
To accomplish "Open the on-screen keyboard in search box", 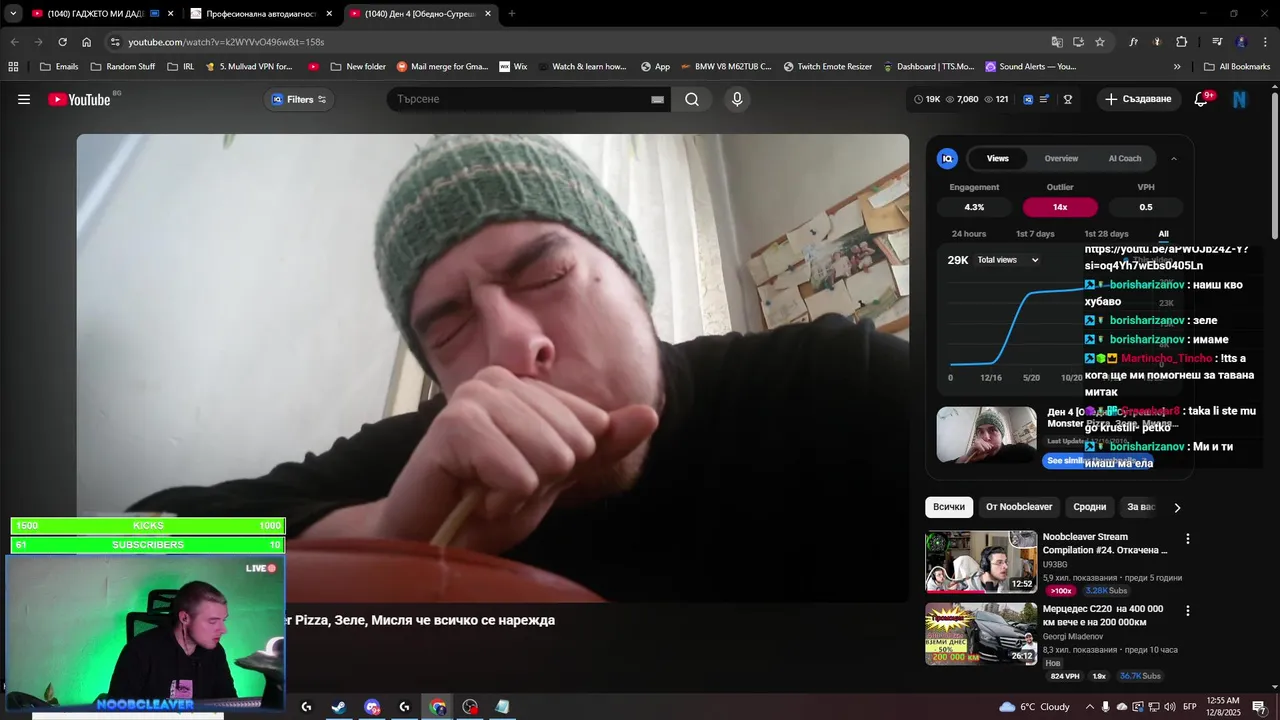I will click(x=657, y=99).
